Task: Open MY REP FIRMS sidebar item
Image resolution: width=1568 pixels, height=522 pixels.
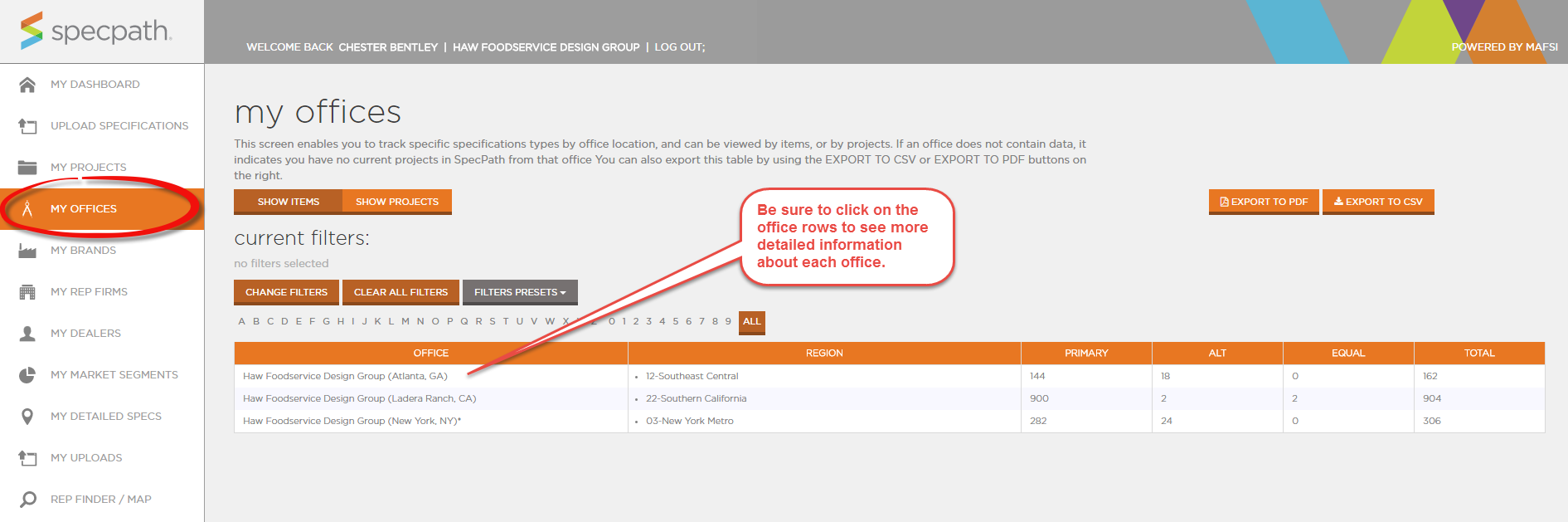Action: coord(89,292)
